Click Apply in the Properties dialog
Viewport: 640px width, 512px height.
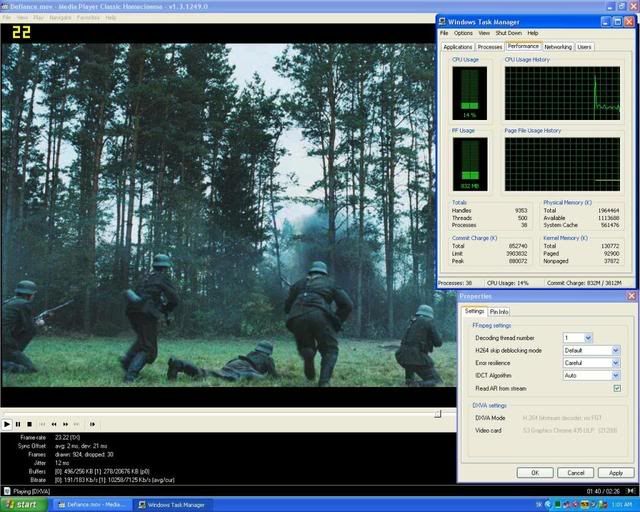616,473
